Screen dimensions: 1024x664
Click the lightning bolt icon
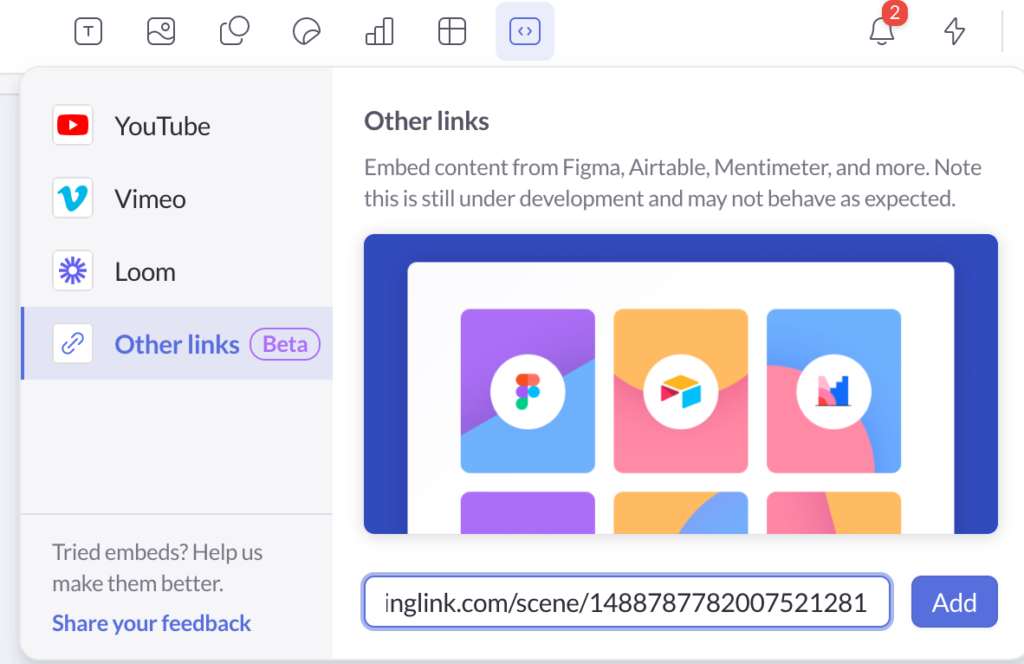pos(954,31)
